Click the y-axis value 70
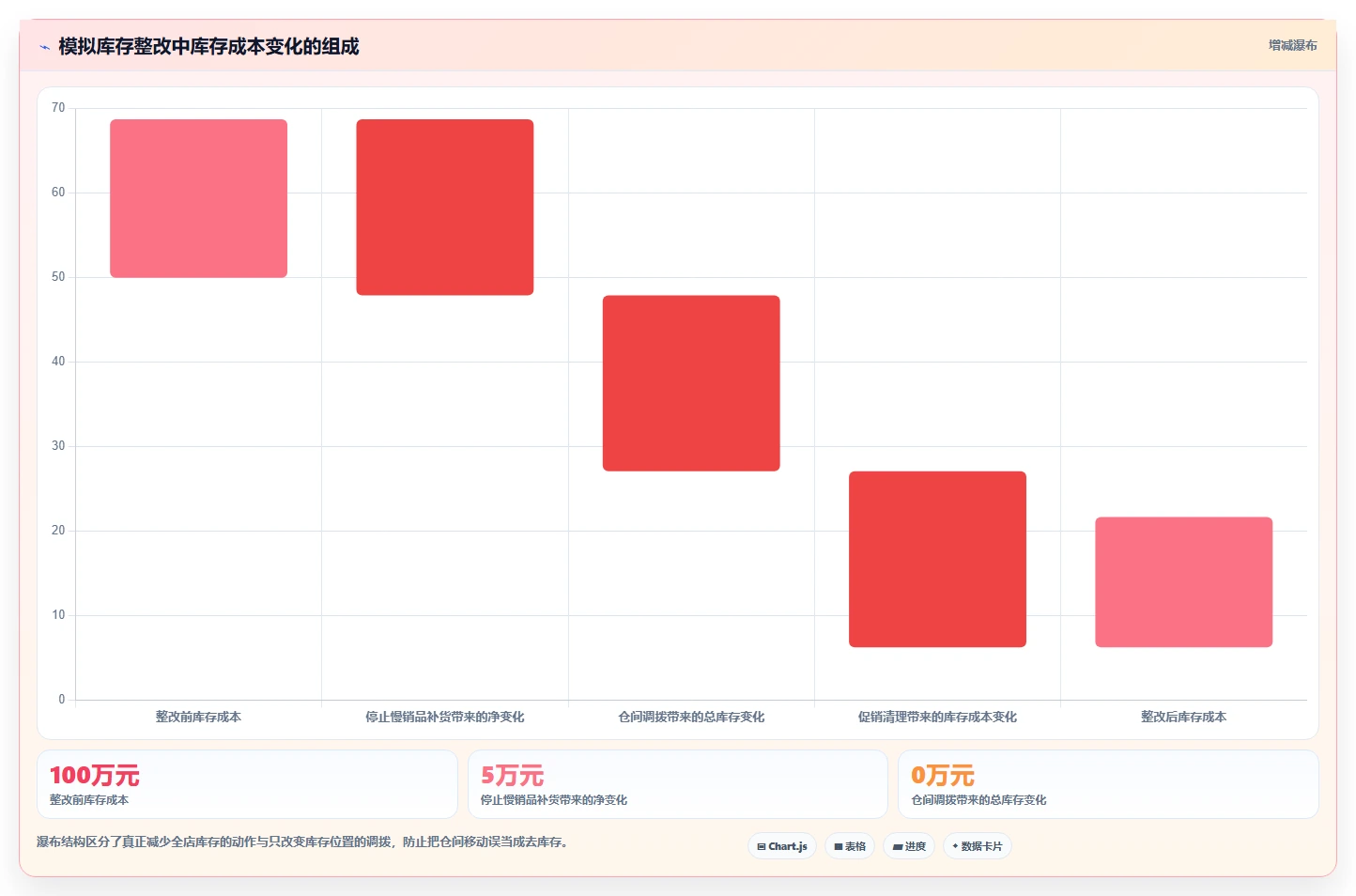The height and width of the screenshot is (896, 1356). (58, 108)
